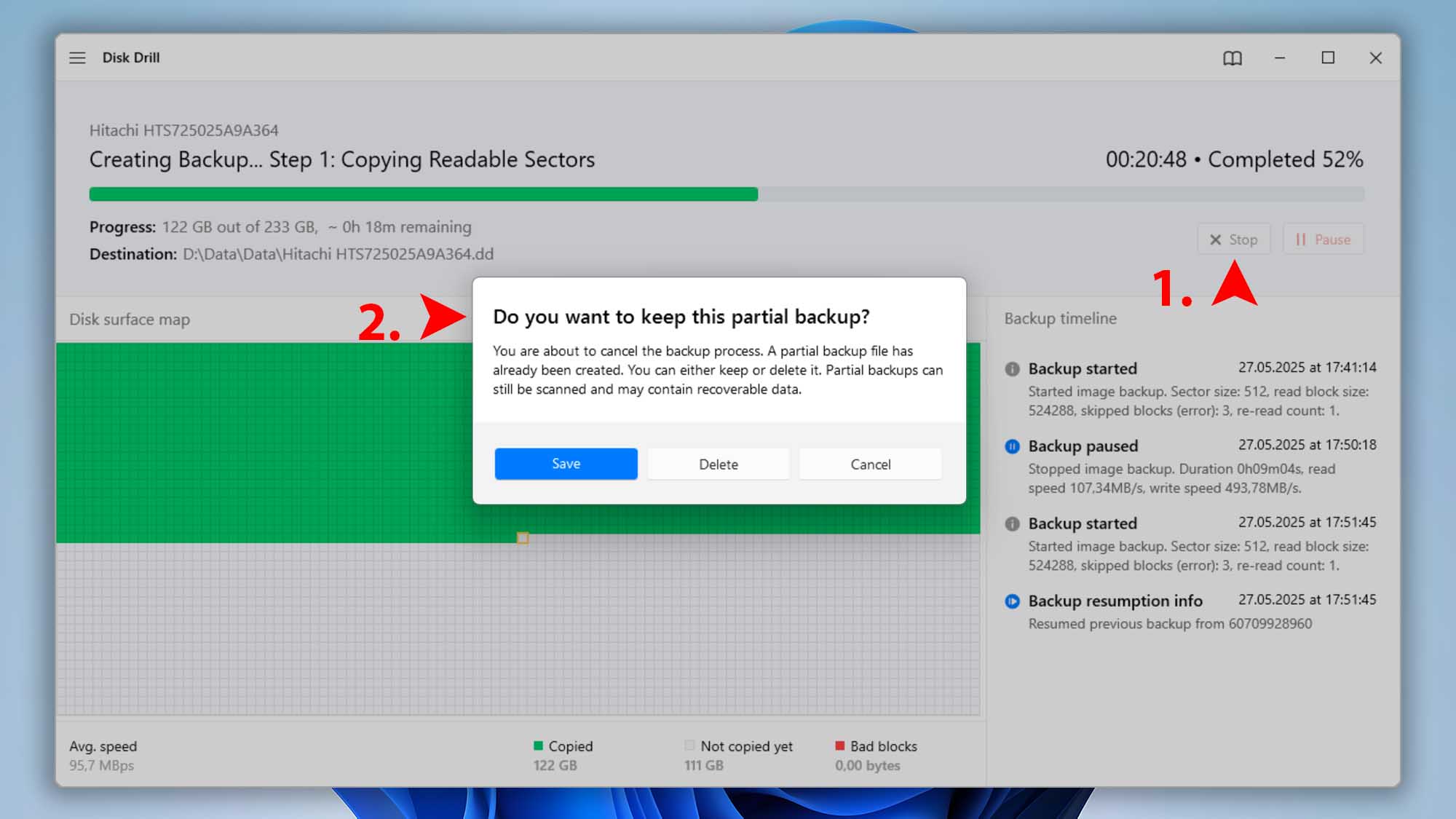The width and height of the screenshot is (1456, 819).
Task: Open the hamburger menu in Disk Drill
Action: pos(77,58)
